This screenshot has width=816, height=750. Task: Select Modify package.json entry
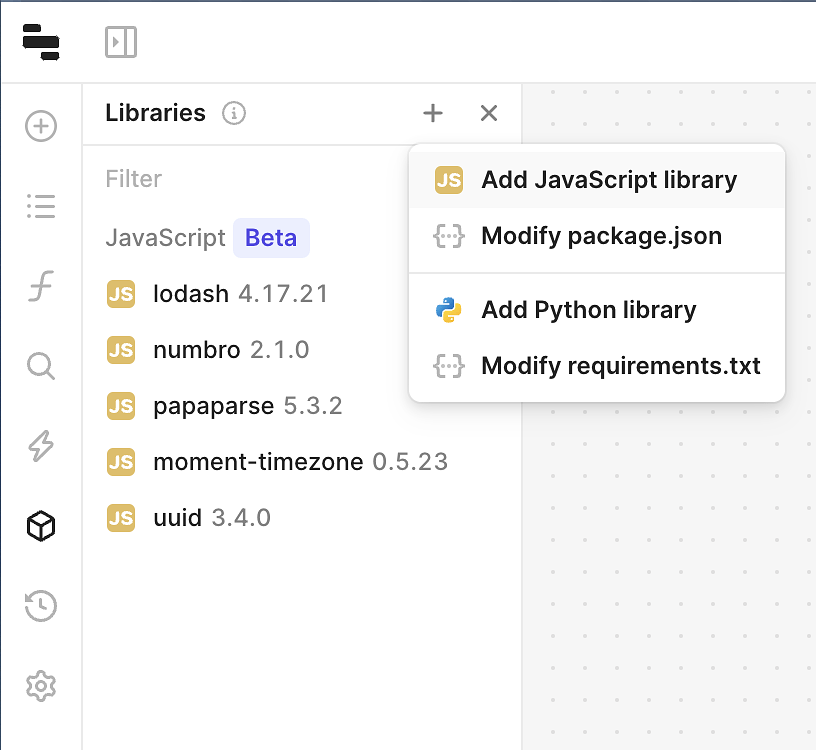click(601, 236)
